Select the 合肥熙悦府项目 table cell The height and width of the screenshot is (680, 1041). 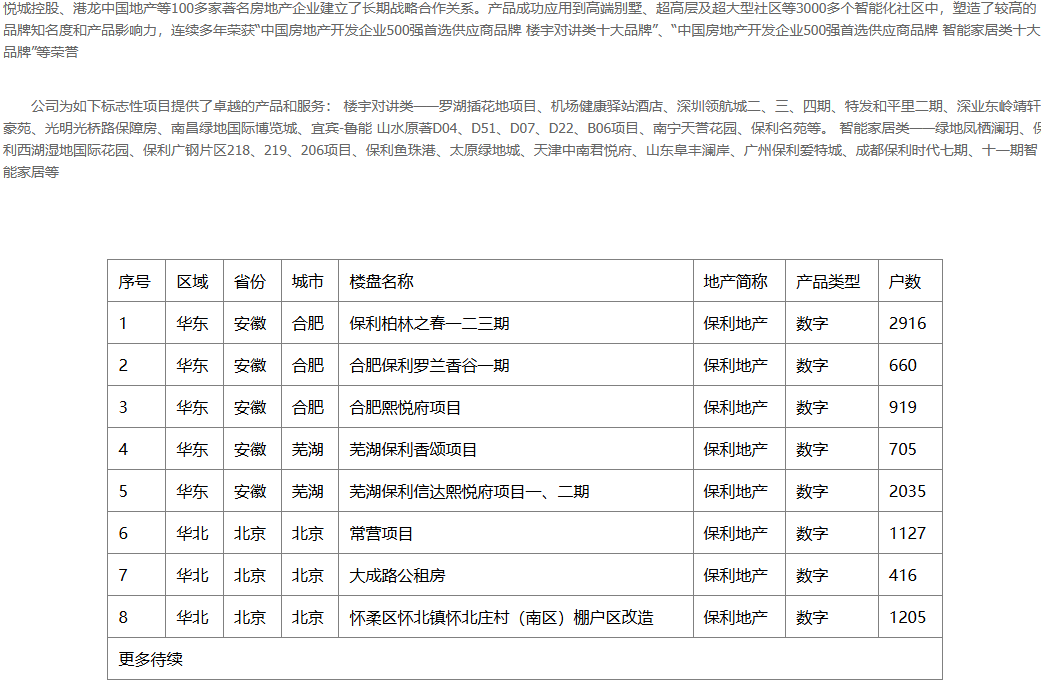[406, 408]
